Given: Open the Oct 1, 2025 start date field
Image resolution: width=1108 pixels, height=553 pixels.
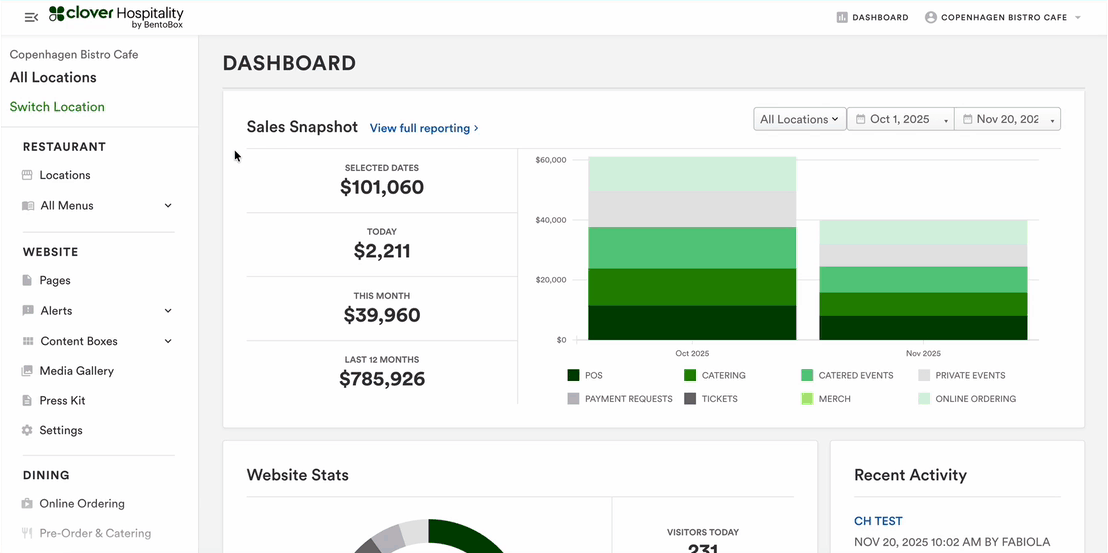Looking at the screenshot, I should [900, 119].
